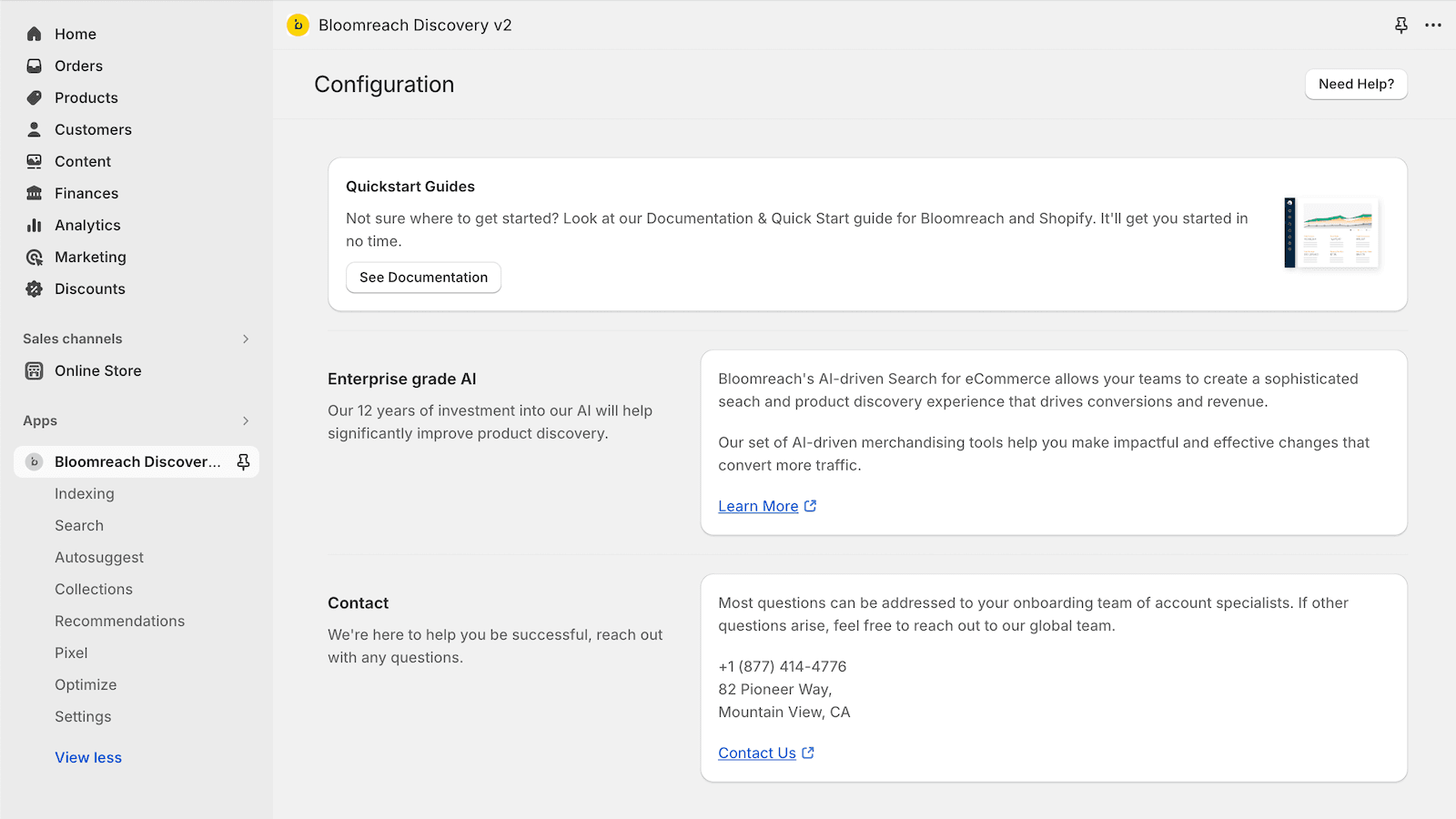Follow the Learn More link
This screenshot has width=1456, height=819.
pyautogui.click(x=758, y=506)
